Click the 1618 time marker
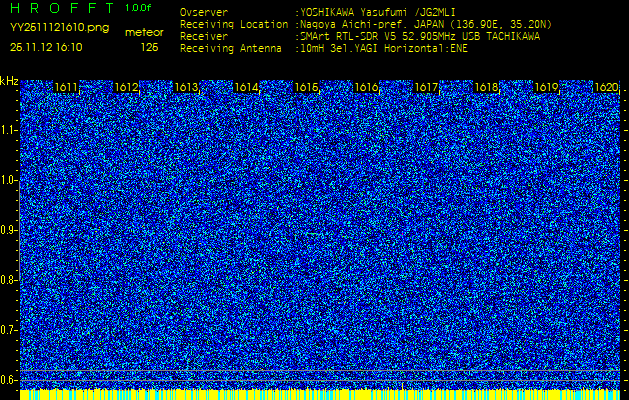 (487, 87)
